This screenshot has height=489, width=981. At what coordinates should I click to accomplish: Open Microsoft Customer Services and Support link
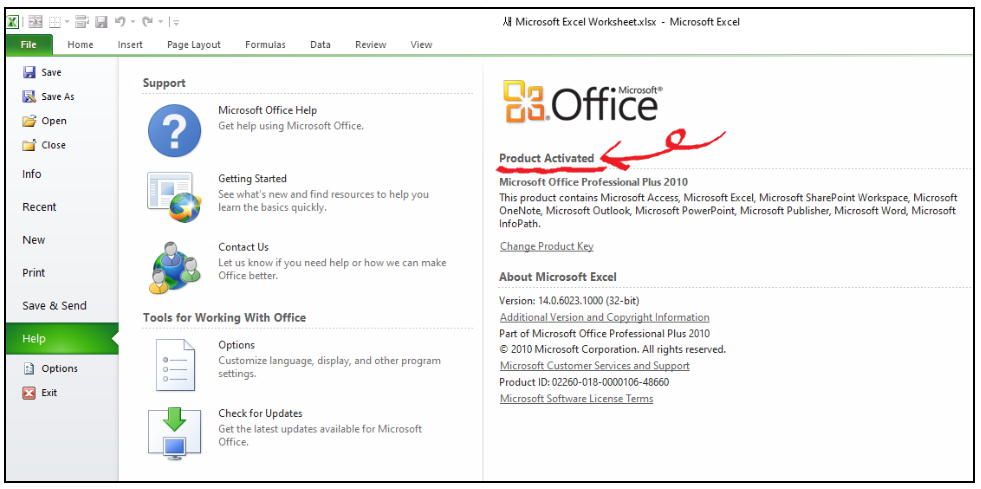594,365
